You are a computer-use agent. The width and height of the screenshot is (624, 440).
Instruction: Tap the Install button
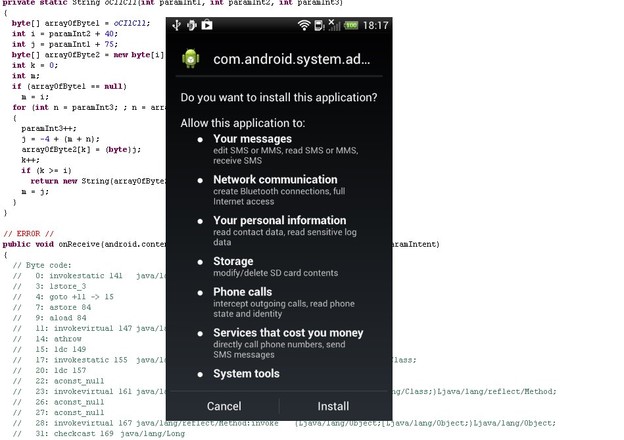pyautogui.click(x=333, y=406)
